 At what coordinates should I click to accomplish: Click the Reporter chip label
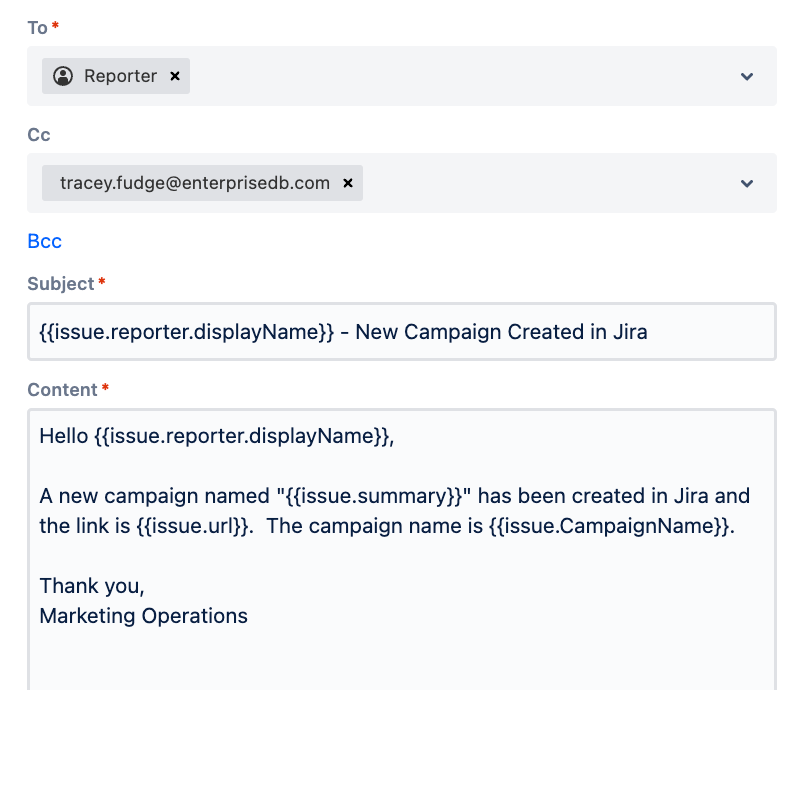tap(120, 76)
